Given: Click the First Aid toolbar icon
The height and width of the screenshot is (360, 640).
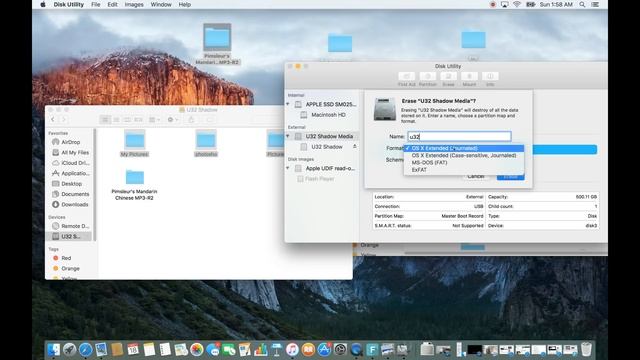Looking at the screenshot, I should point(407,76).
